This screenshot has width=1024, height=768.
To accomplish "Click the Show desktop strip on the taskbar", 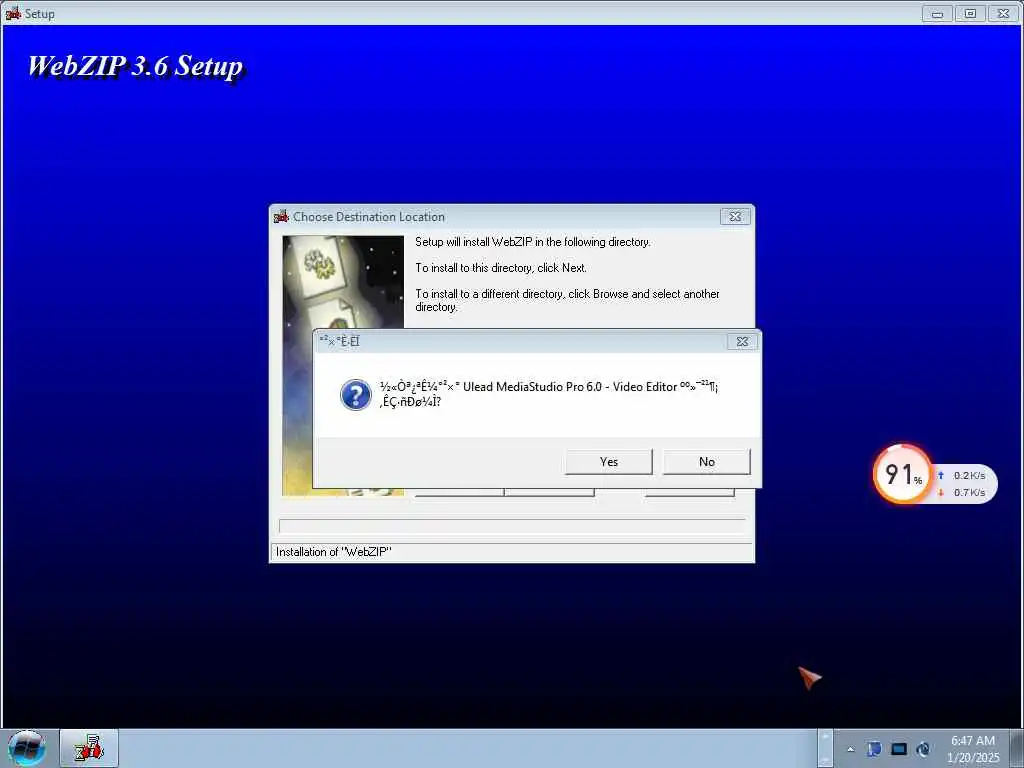I will point(1017,748).
